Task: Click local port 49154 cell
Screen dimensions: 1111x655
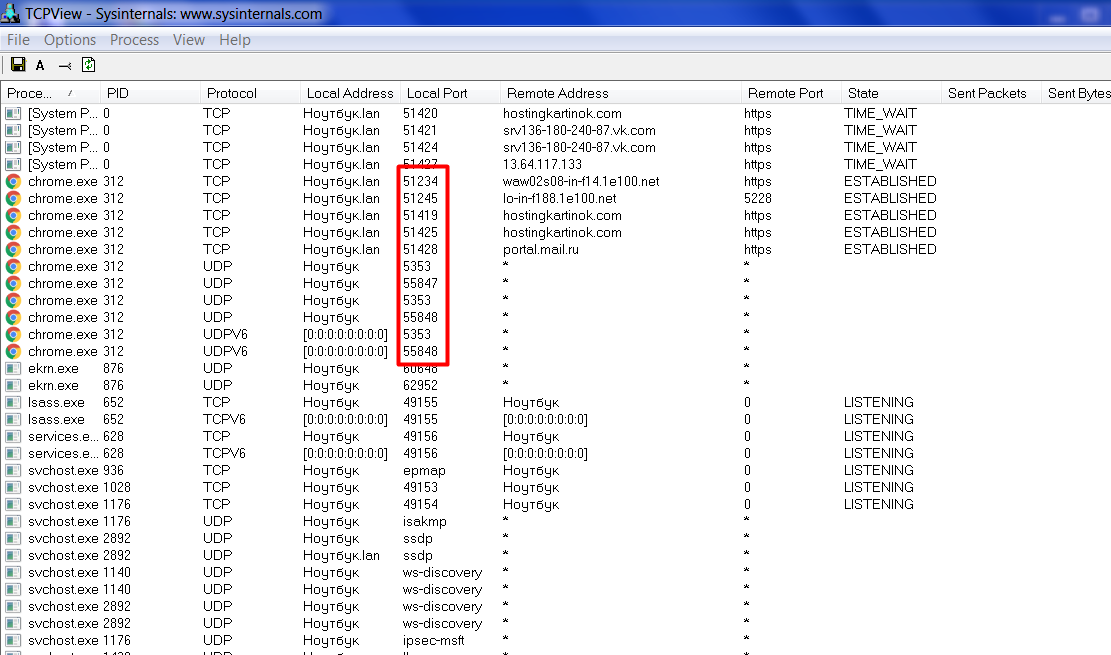Action: tap(420, 505)
